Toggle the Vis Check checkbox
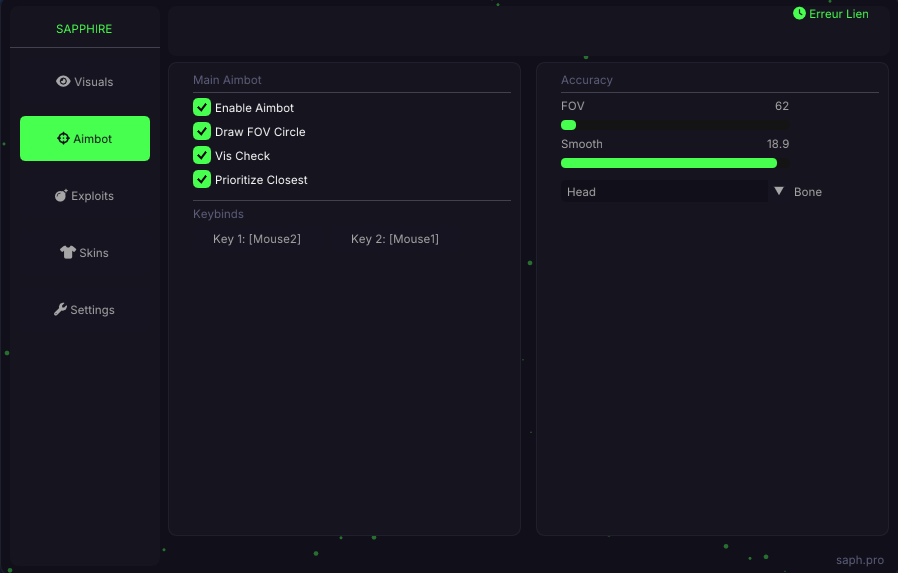This screenshot has height=573, width=898. click(202, 155)
